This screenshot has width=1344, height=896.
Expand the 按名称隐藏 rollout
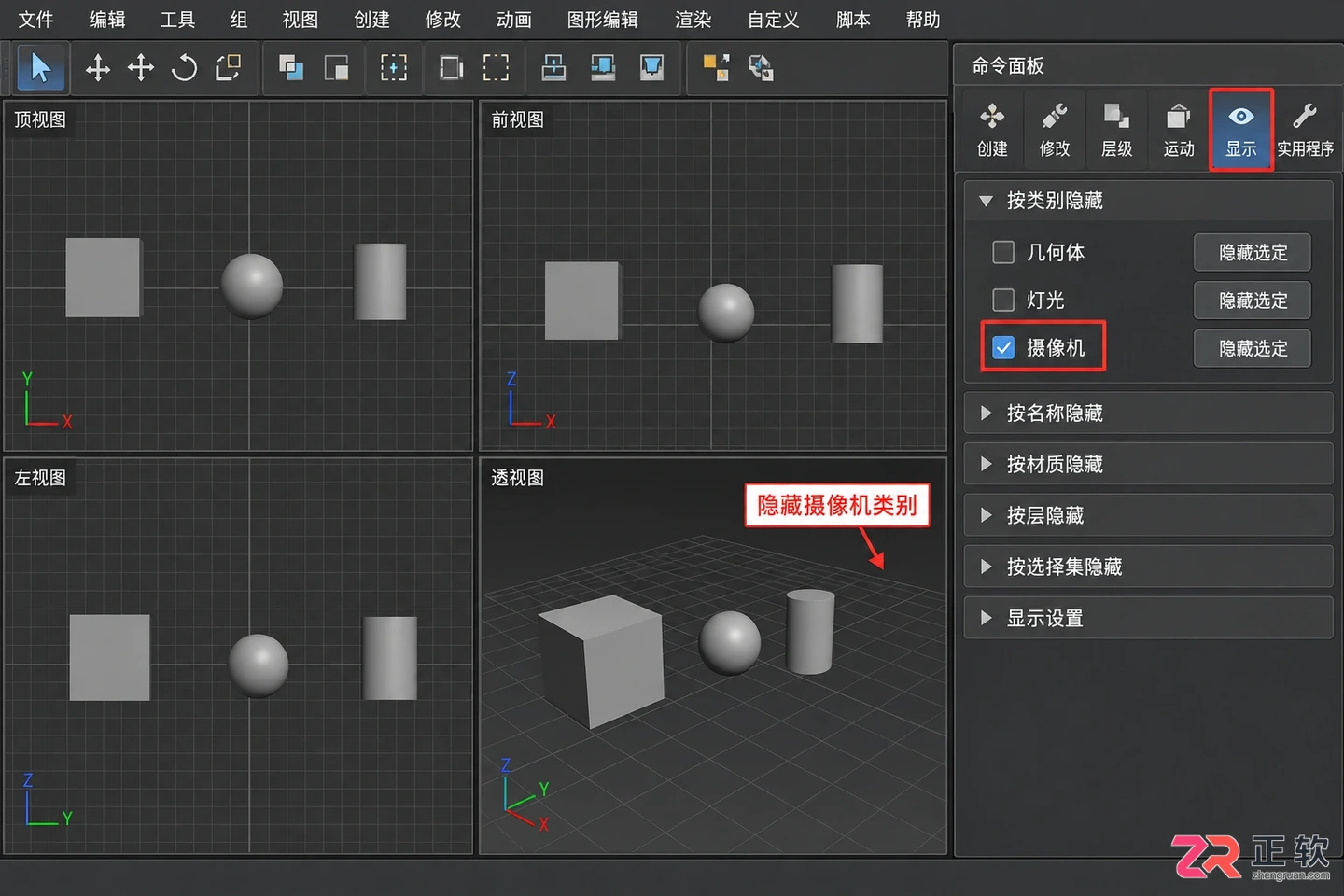pos(1148,413)
